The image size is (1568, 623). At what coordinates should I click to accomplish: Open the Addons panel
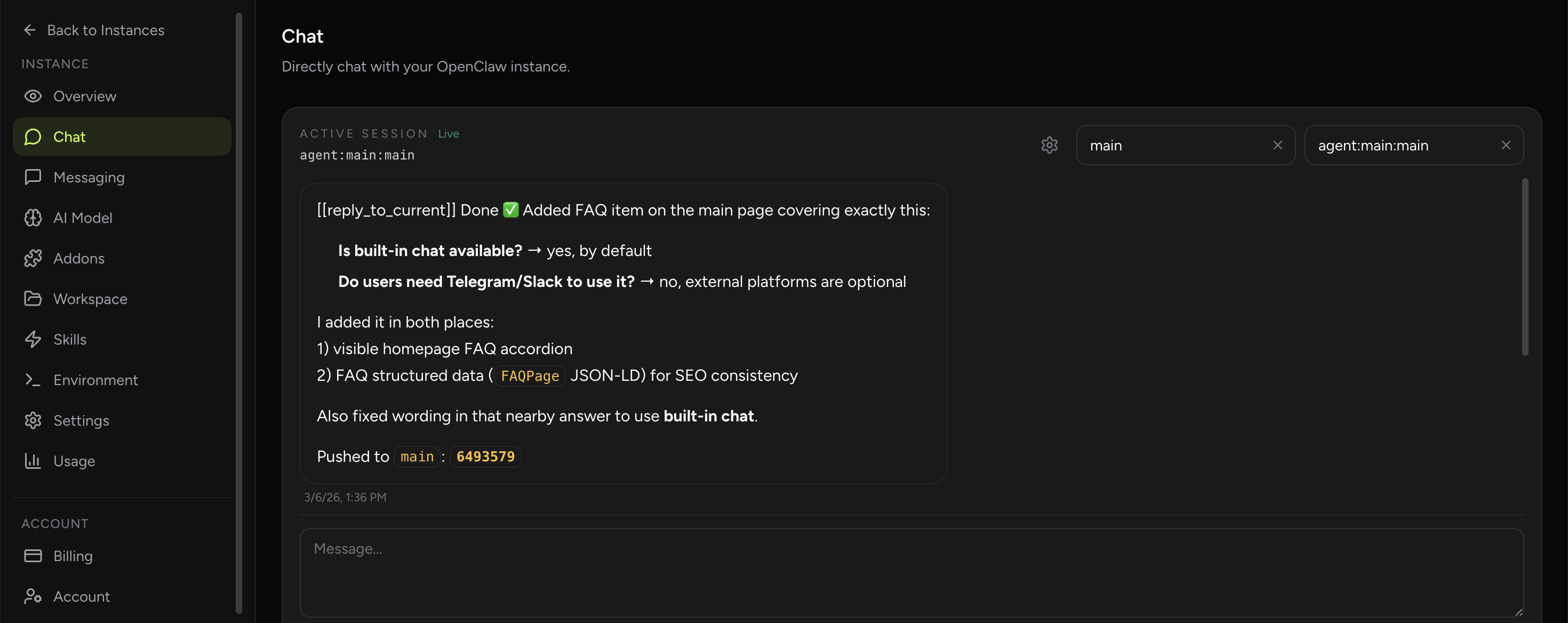tap(79, 258)
